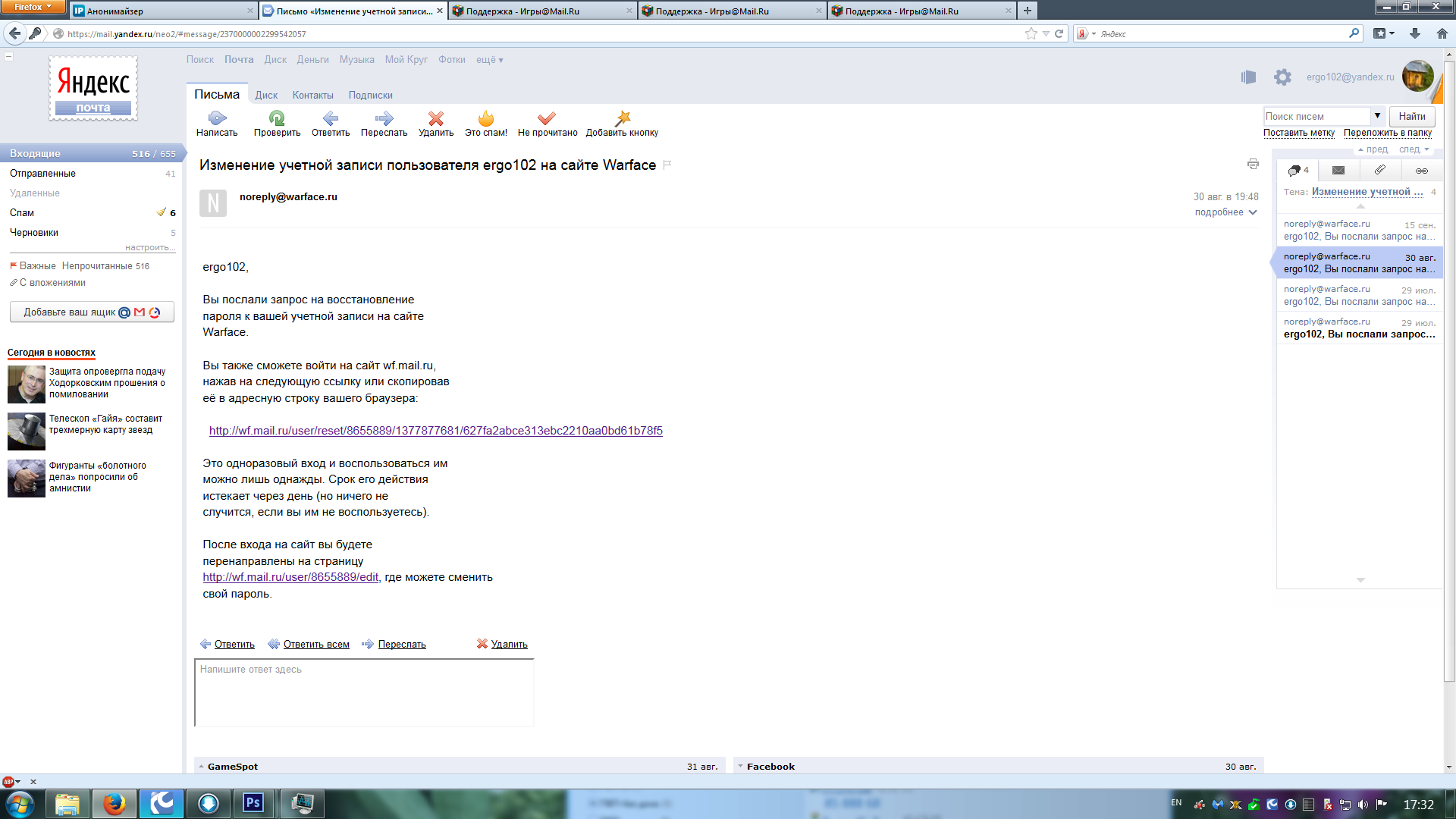The width and height of the screenshot is (1456, 819).
Task: Switch to the Контакты tab
Action: (x=313, y=95)
